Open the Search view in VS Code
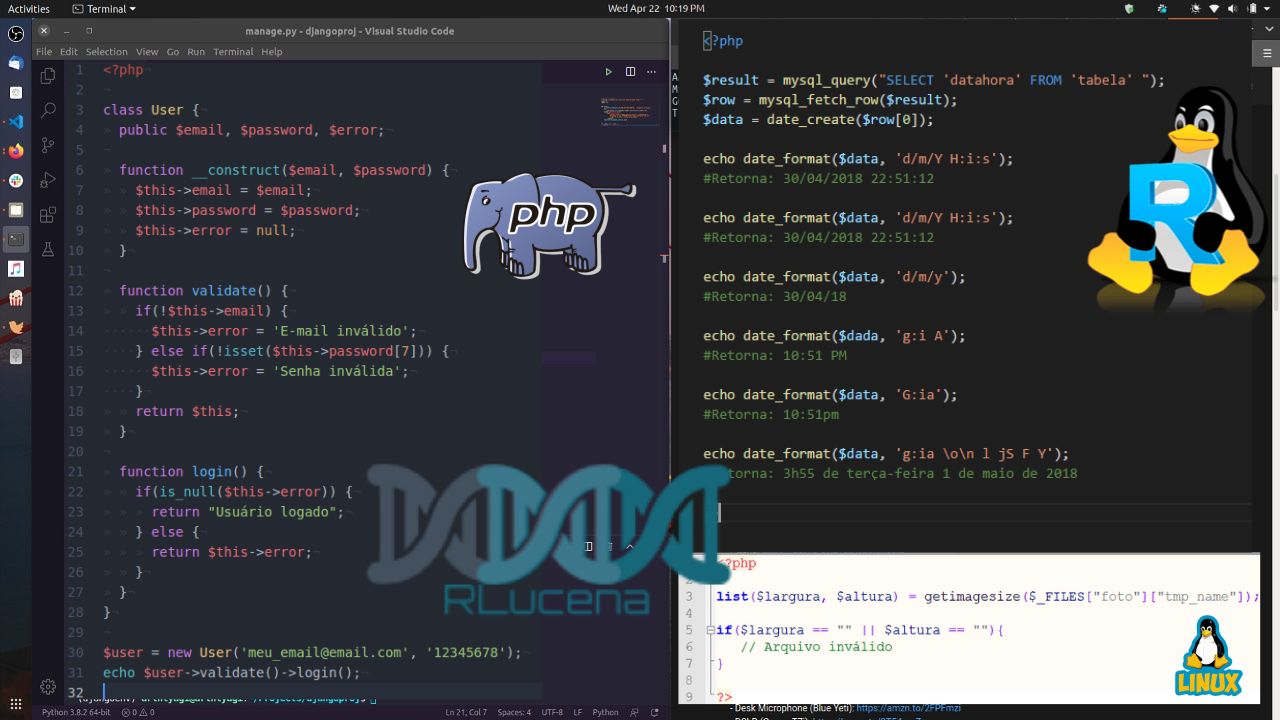The image size is (1280, 720). [x=47, y=111]
